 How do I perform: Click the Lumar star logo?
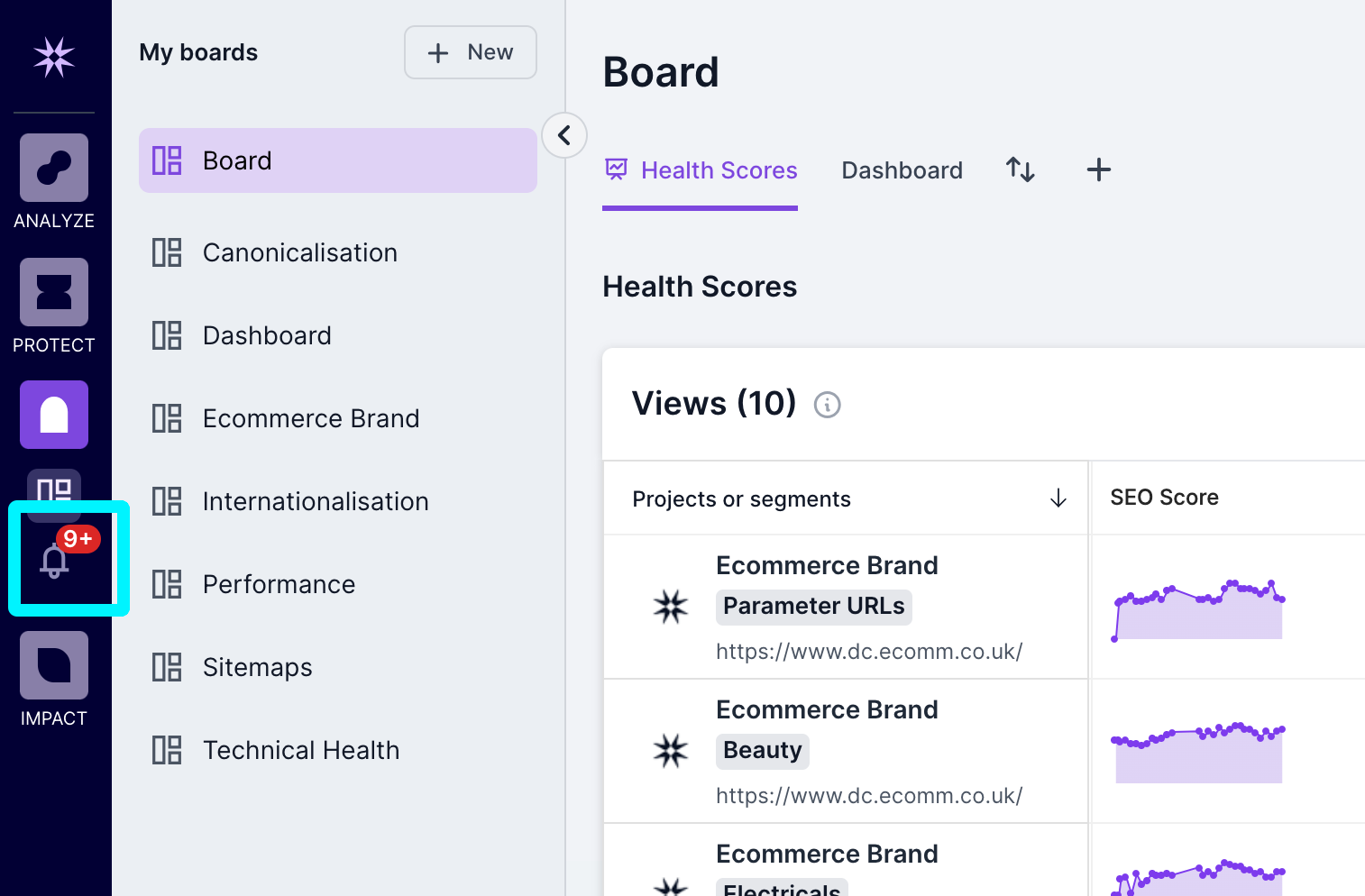point(54,57)
